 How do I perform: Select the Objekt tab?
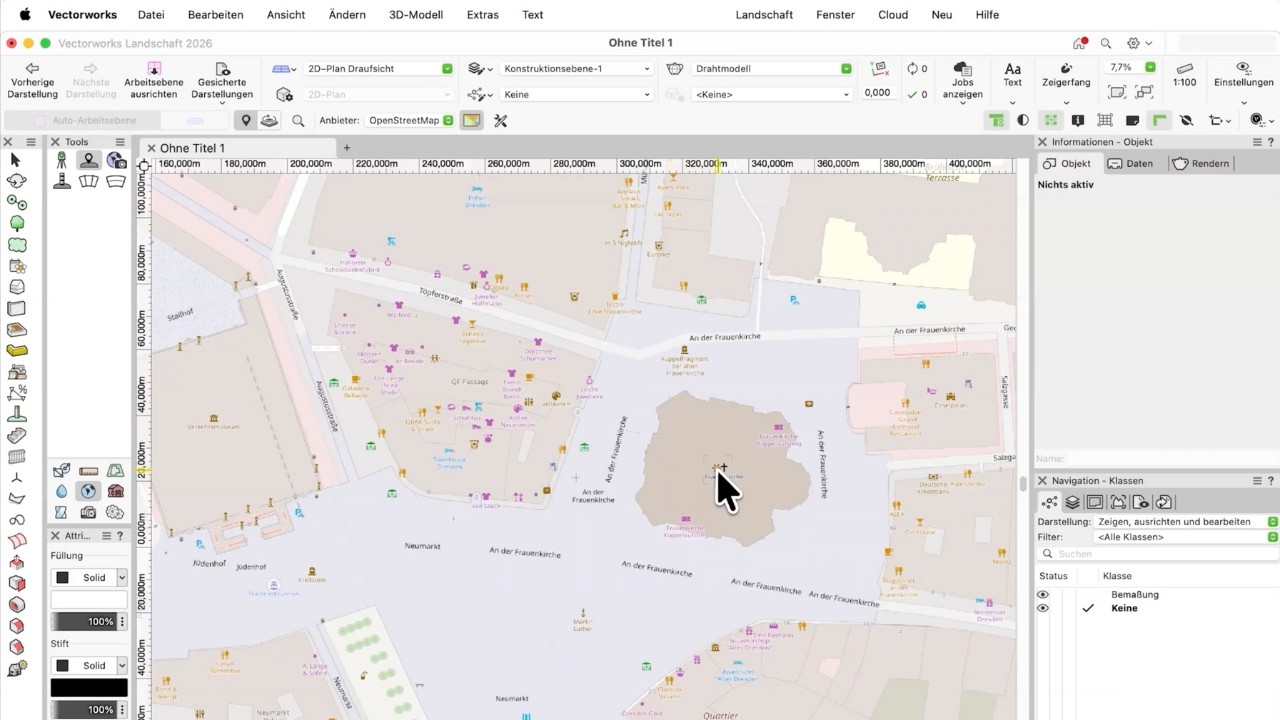coord(1067,163)
